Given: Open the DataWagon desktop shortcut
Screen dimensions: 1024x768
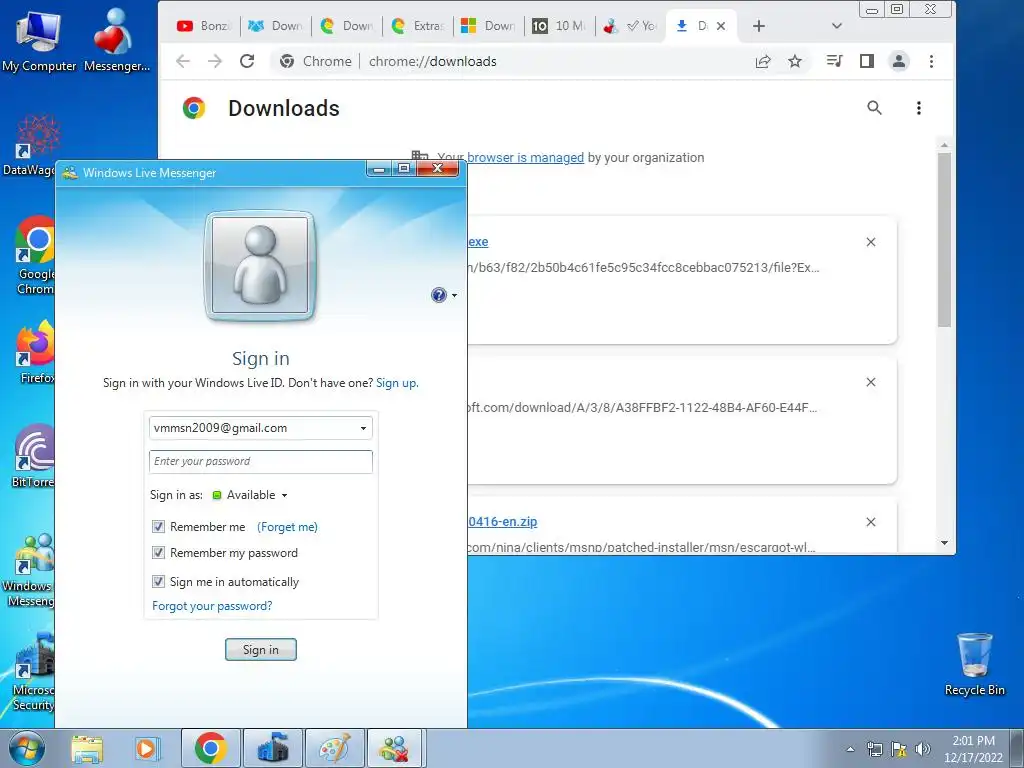Looking at the screenshot, I should click(x=29, y=145).
